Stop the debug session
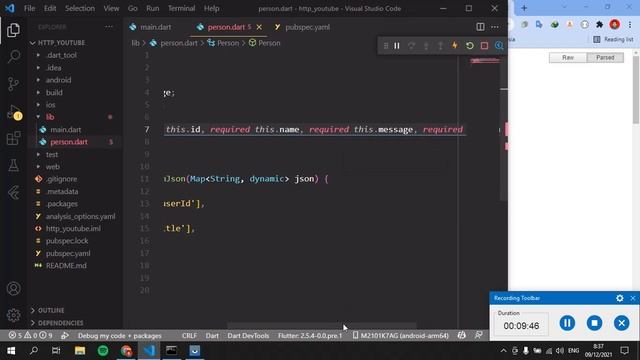 (484, 46)
